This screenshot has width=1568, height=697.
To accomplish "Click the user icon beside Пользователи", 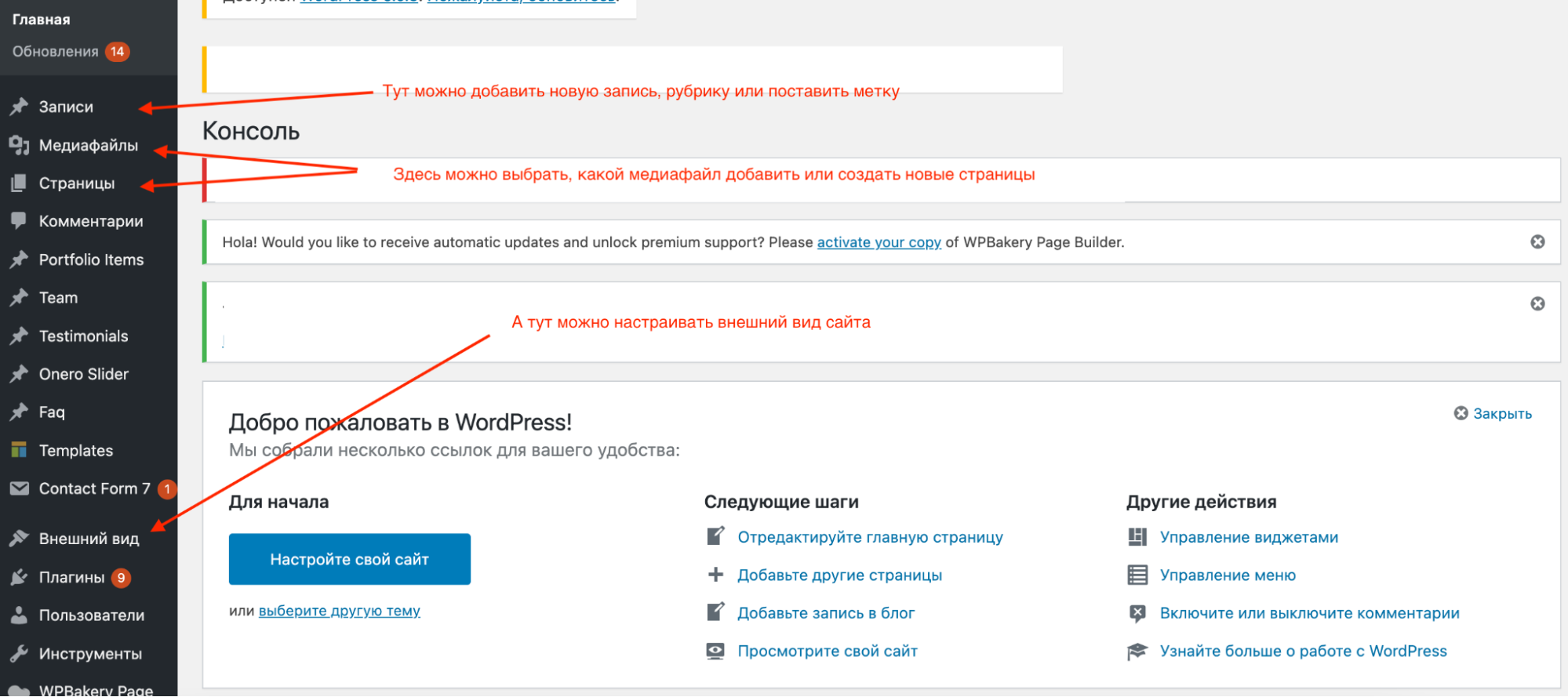I will click(19, 615).
